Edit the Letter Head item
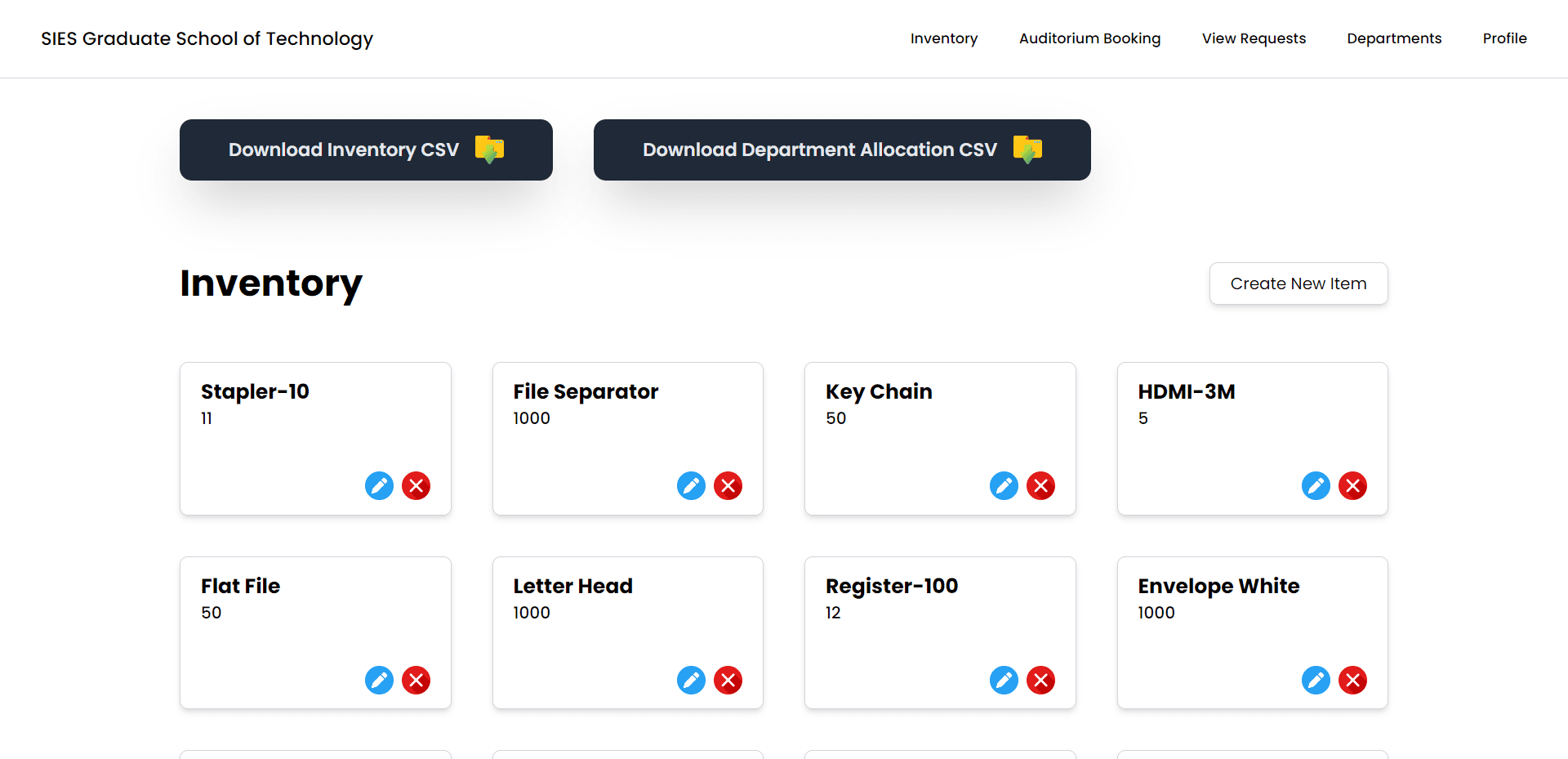 coord(692,681)
